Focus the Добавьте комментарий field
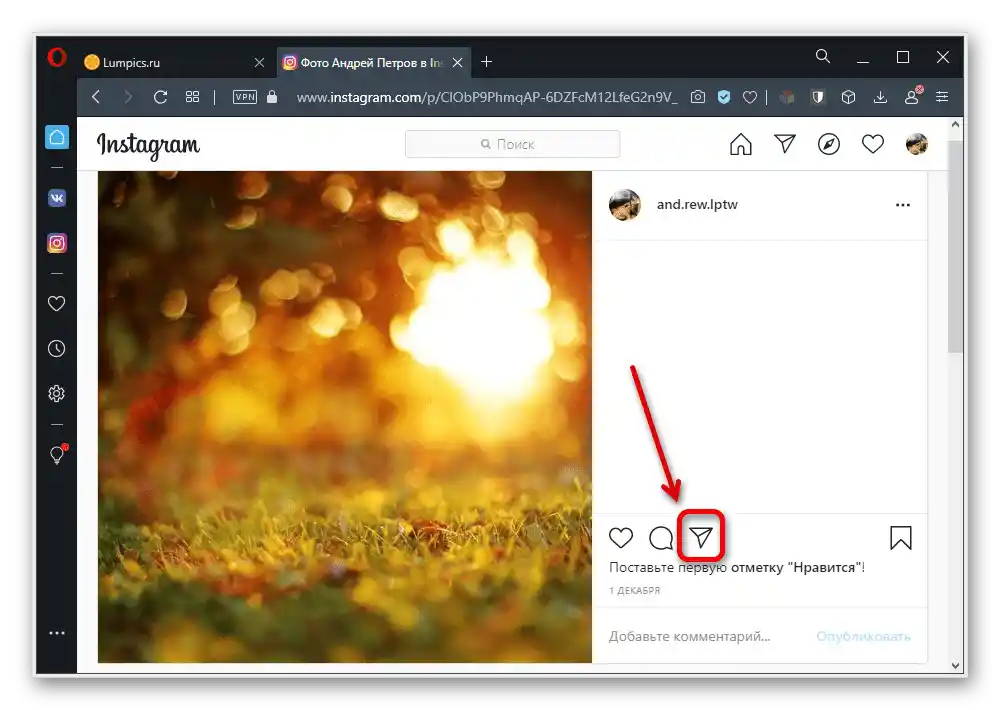This screenshot has width=1000, height=710. 689,636
